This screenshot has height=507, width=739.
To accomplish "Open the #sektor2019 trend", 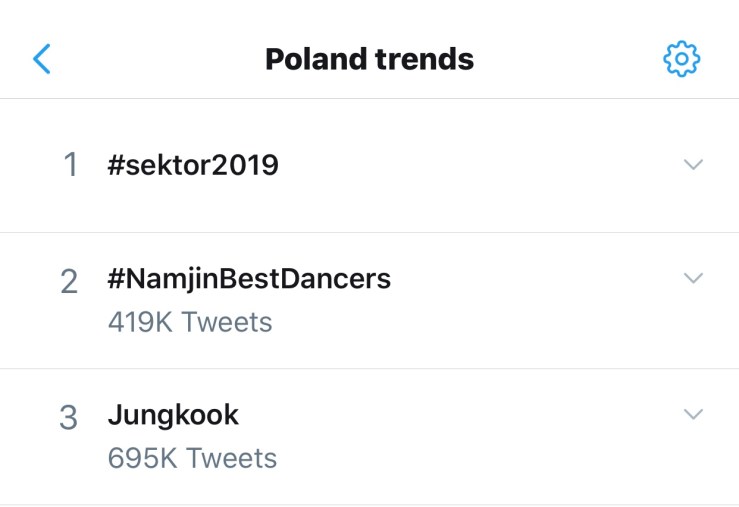I will (x=193, y=165).
